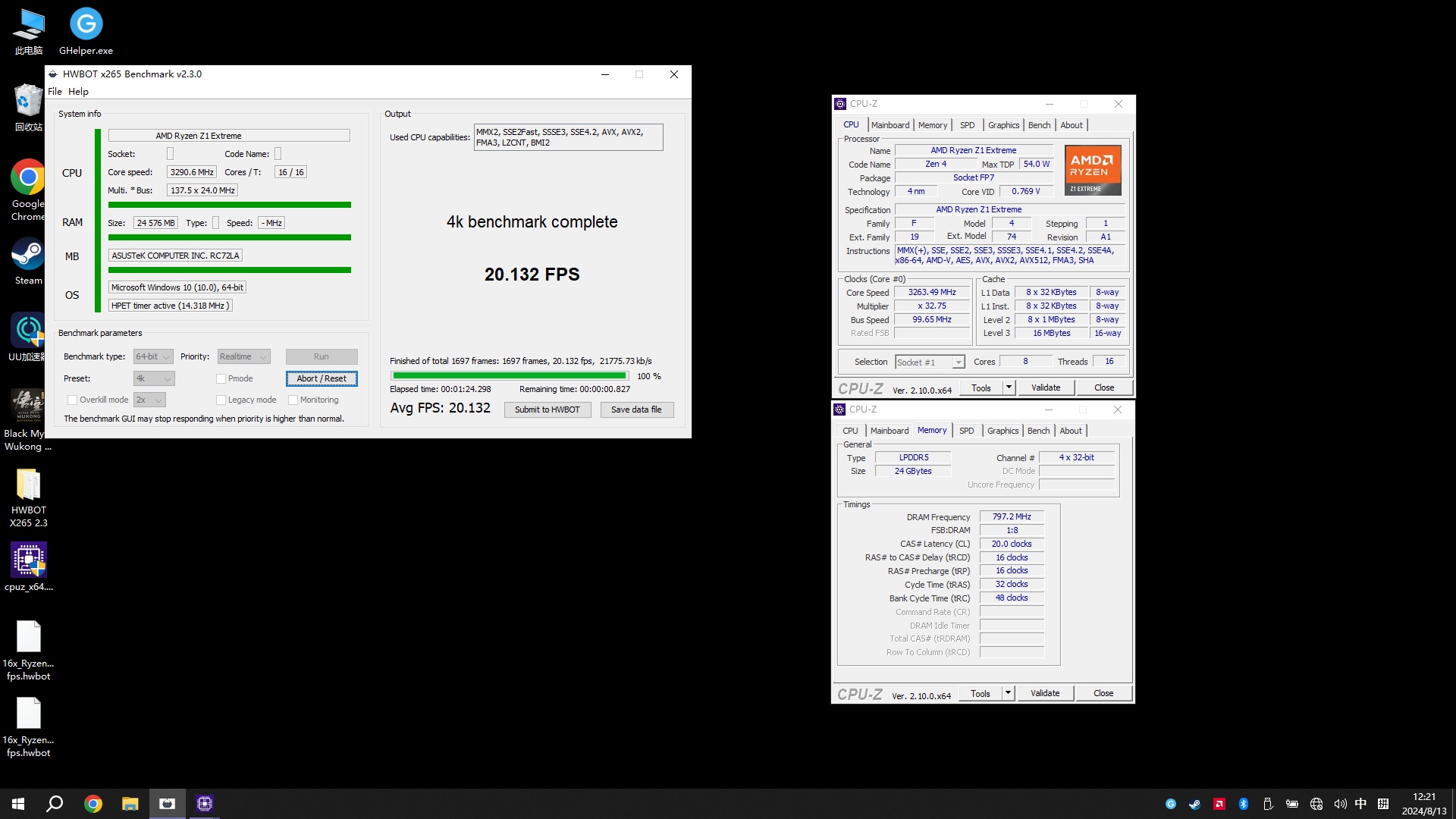Expand Tools arrow in lower CPU-Z window
Viewport: 1456px width, 819px height.
[1008, 693]
